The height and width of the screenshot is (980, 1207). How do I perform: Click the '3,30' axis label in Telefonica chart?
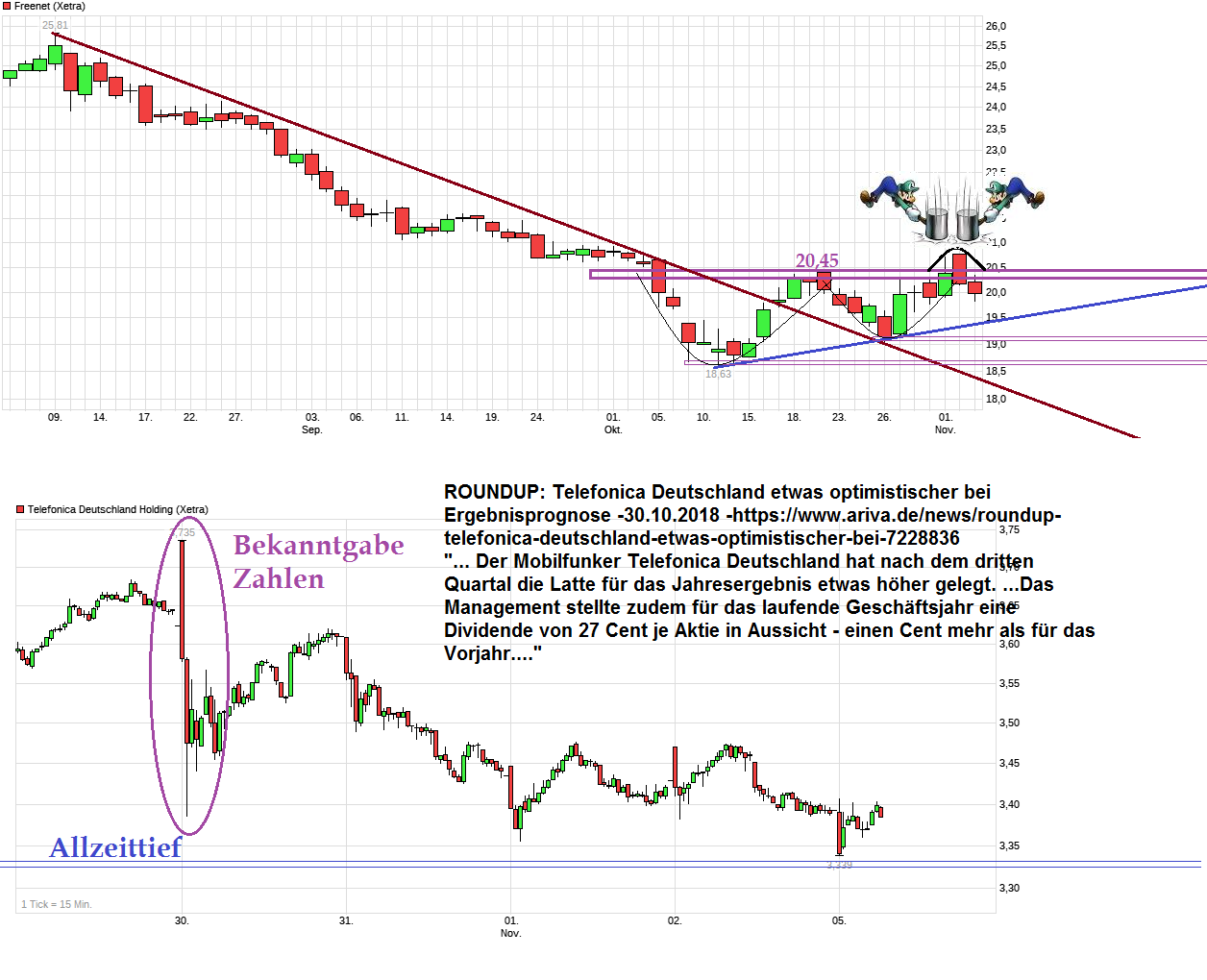[x=1009, y=888]
